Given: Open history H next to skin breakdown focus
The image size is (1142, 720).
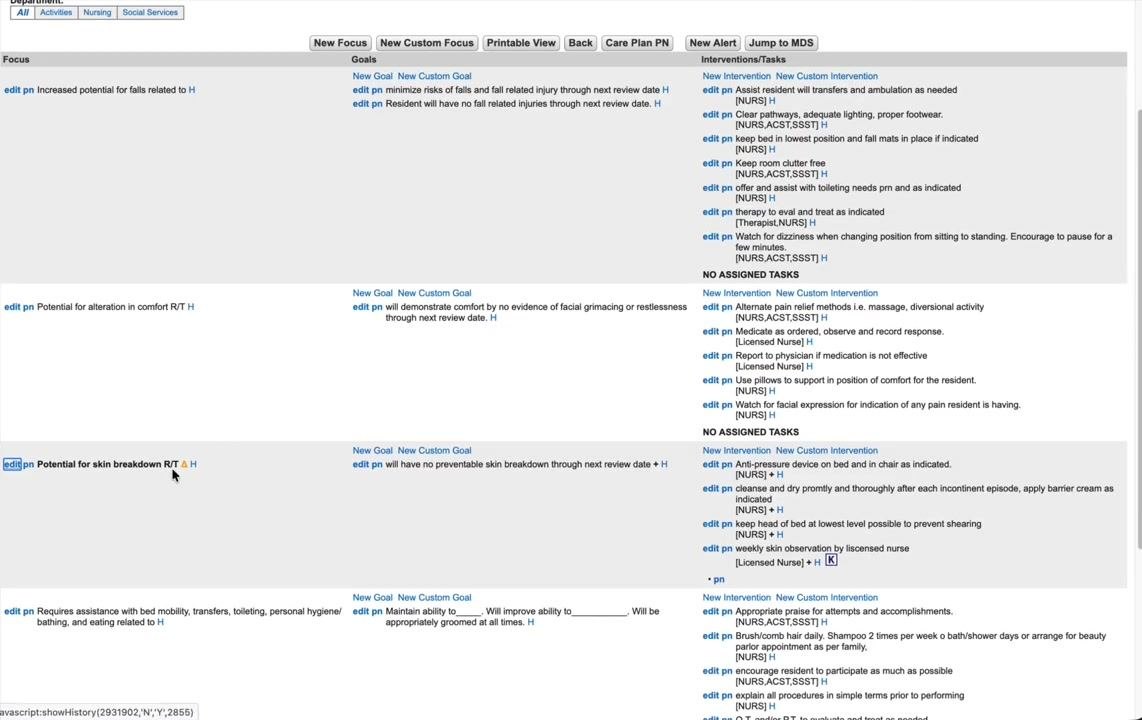Looking at the screenshot, I should click(193, 464).
